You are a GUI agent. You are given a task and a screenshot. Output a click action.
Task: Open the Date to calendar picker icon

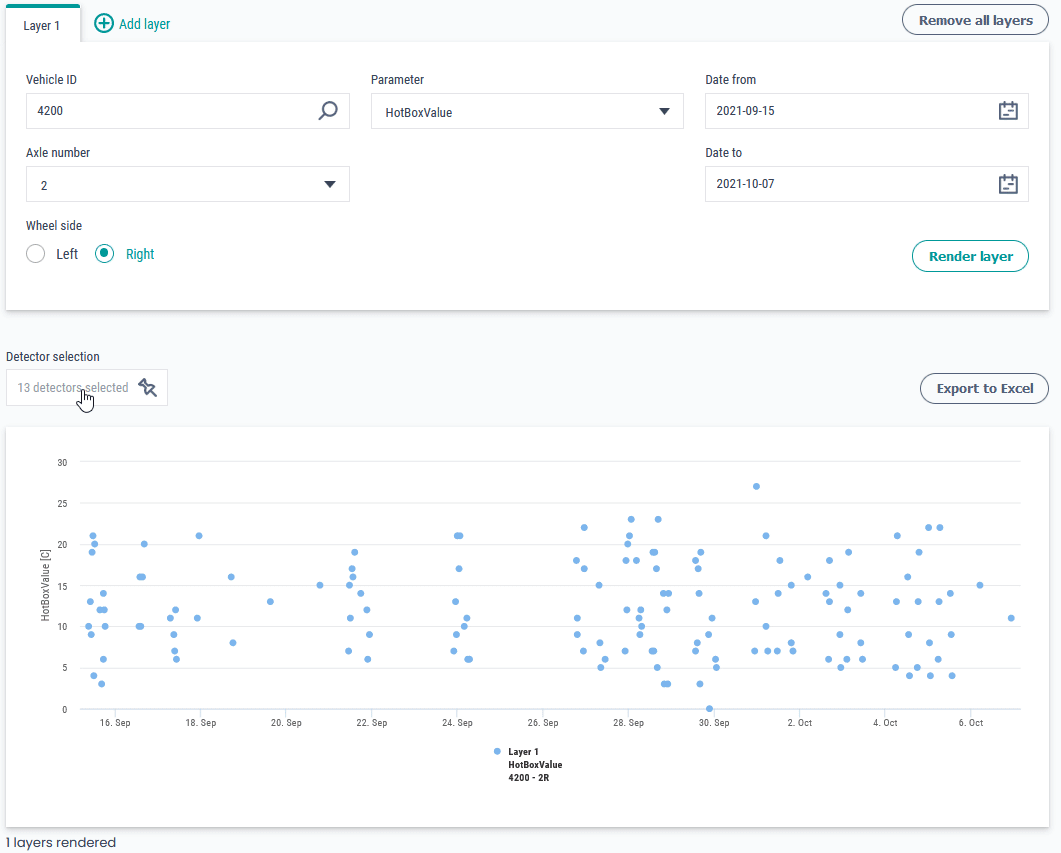click(1008, 184)
